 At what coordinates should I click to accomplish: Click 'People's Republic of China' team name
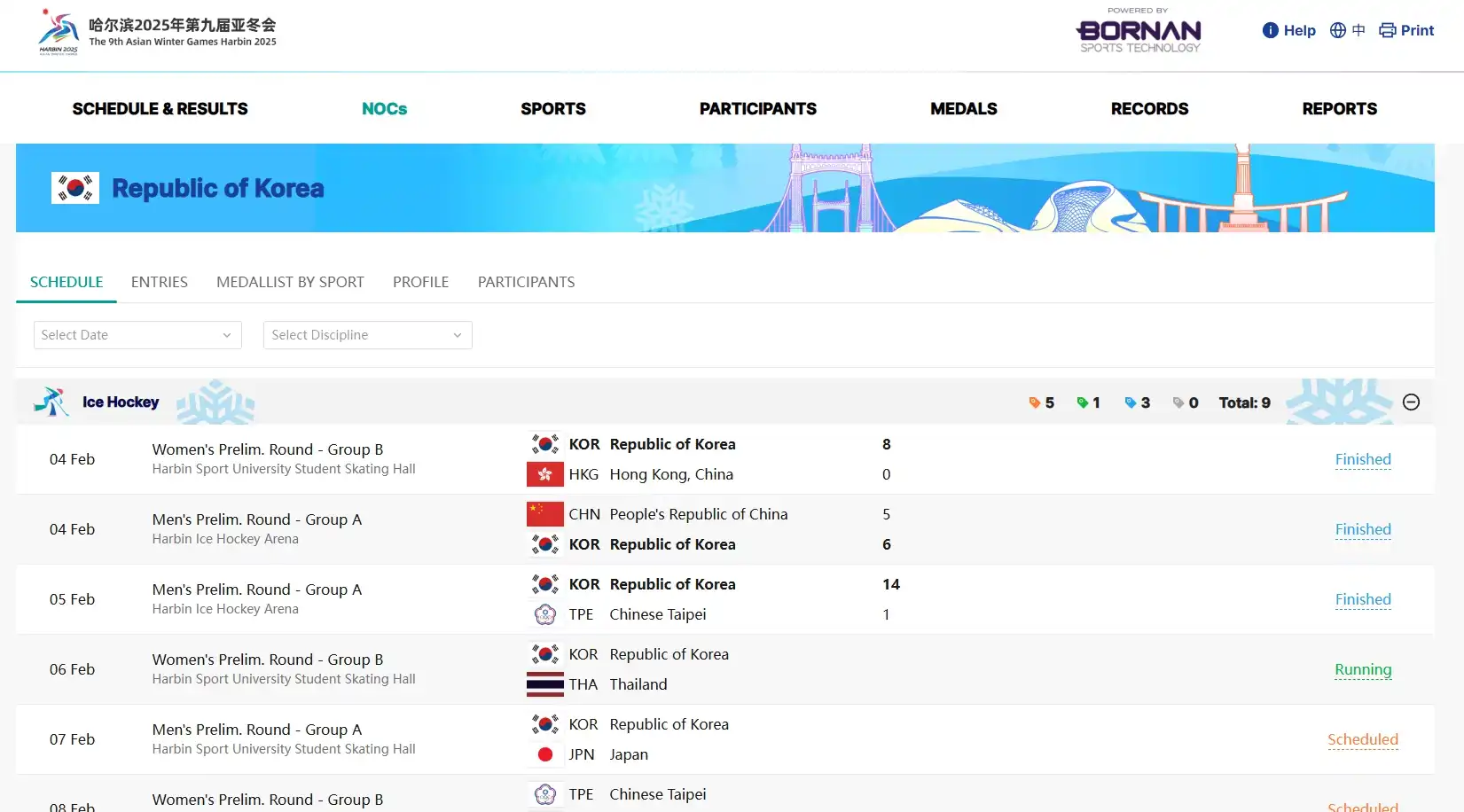(699, 514)
